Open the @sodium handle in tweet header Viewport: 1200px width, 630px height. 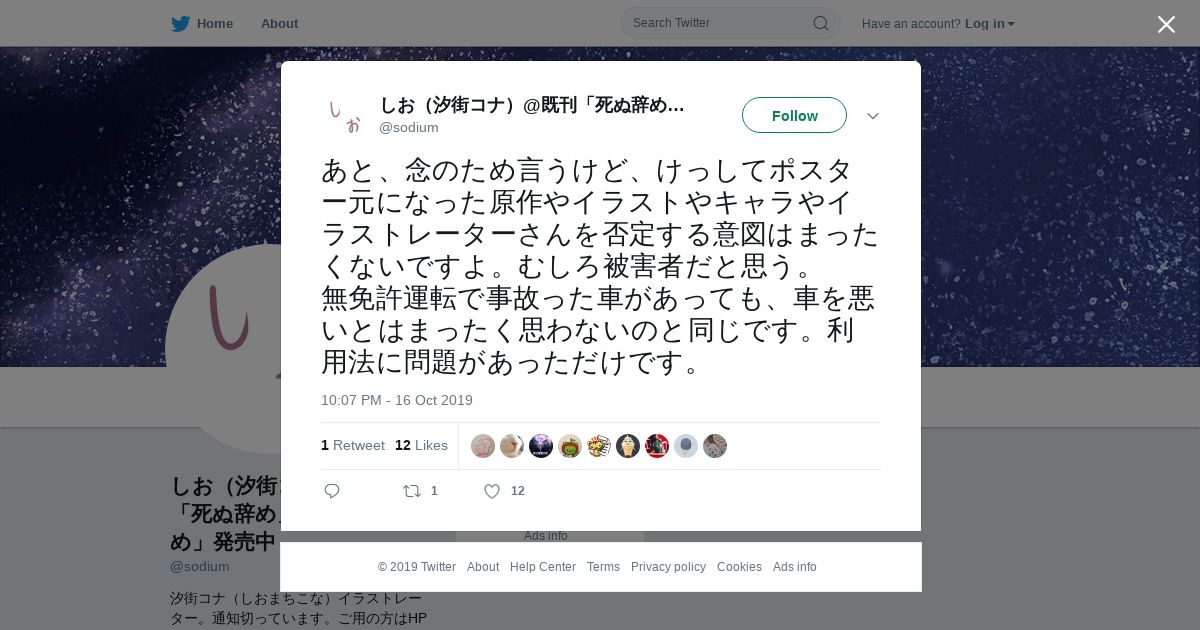pyautogui.click(x=409, y=128)
